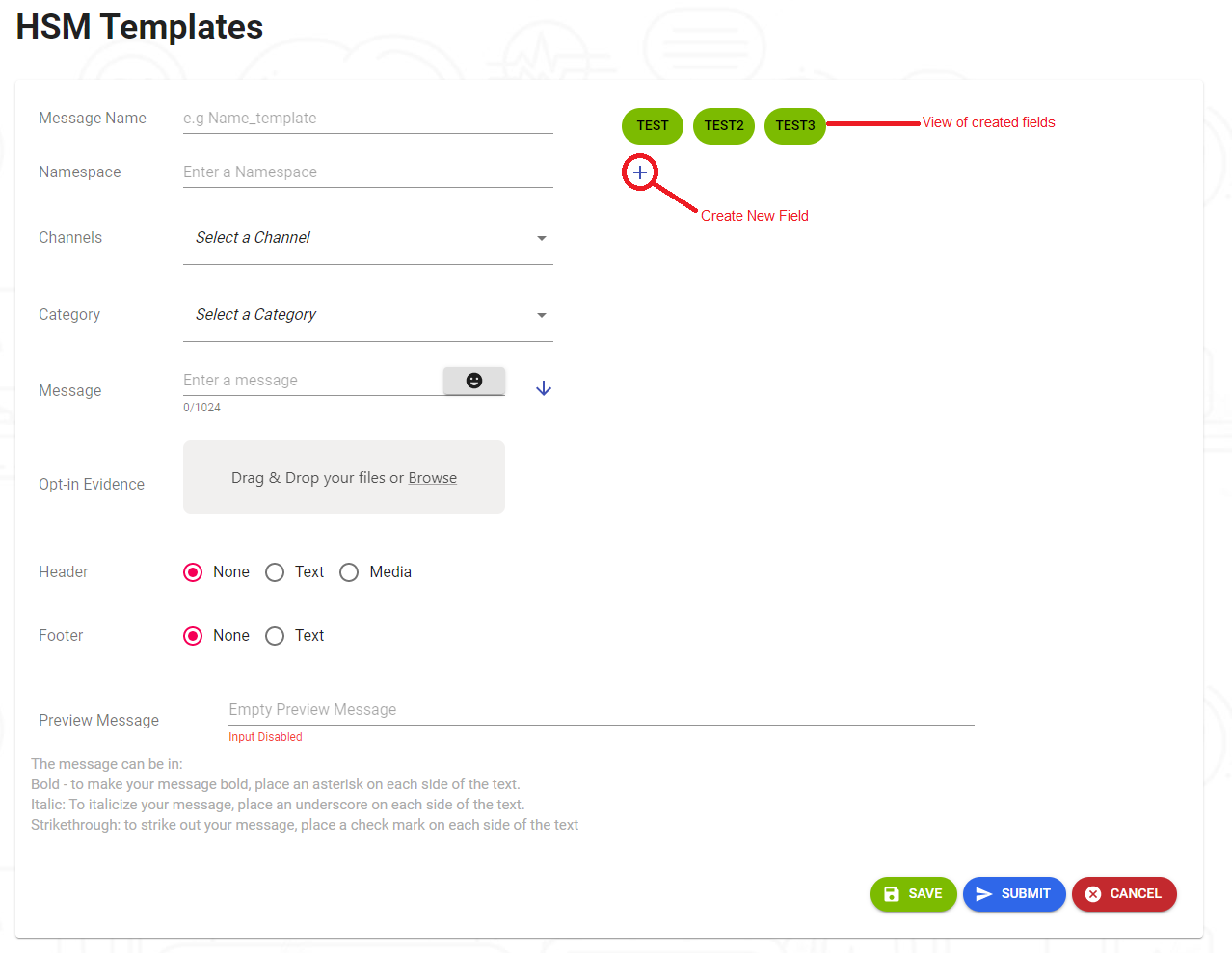The height and width of the screenshot is (953, 1232).
Task: Set Header to None
Action: [x=194, y=572]
